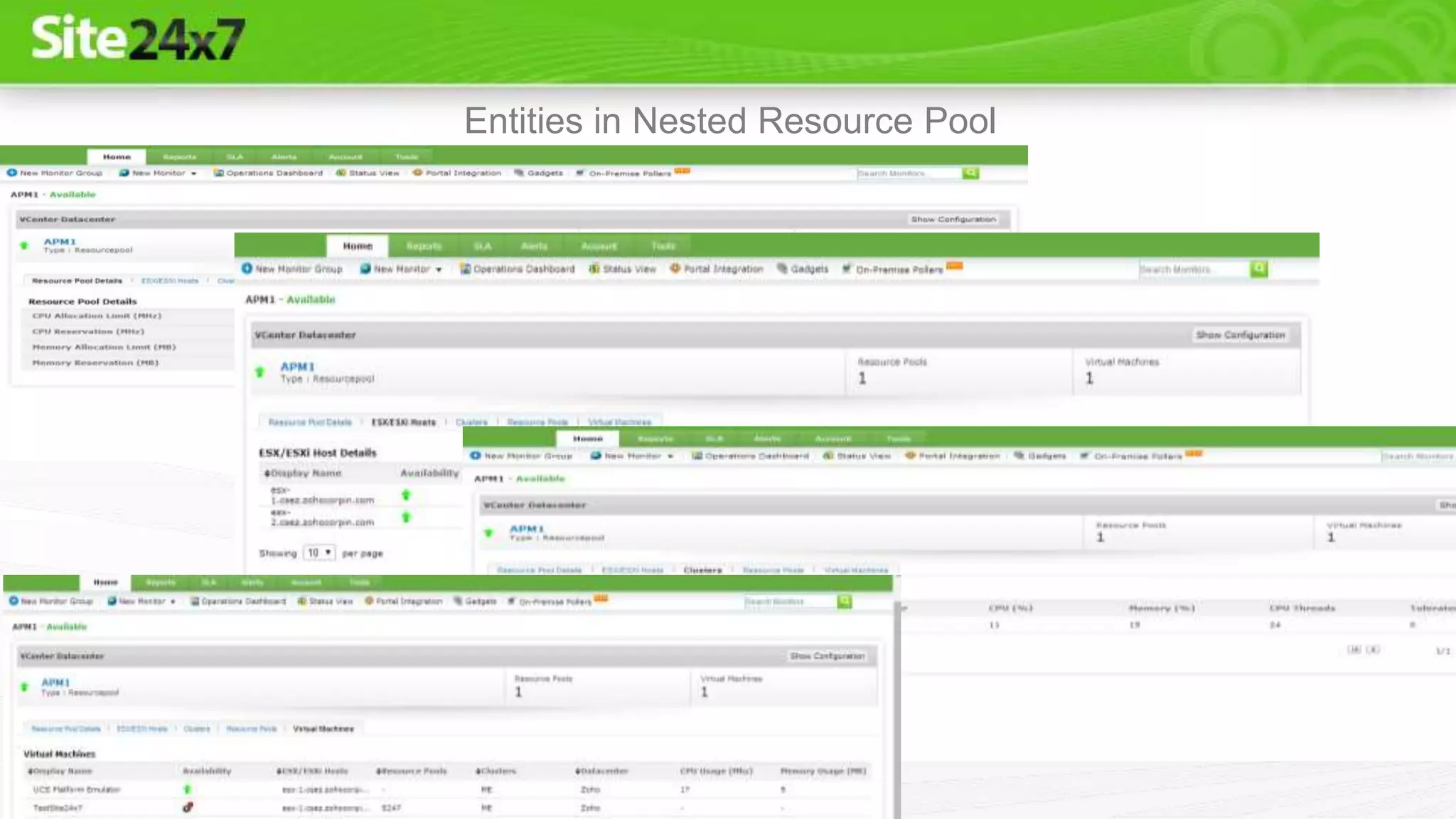1456x819 pixels.
Task: Open the 10 per page dropdown
Action: [319, 552]
